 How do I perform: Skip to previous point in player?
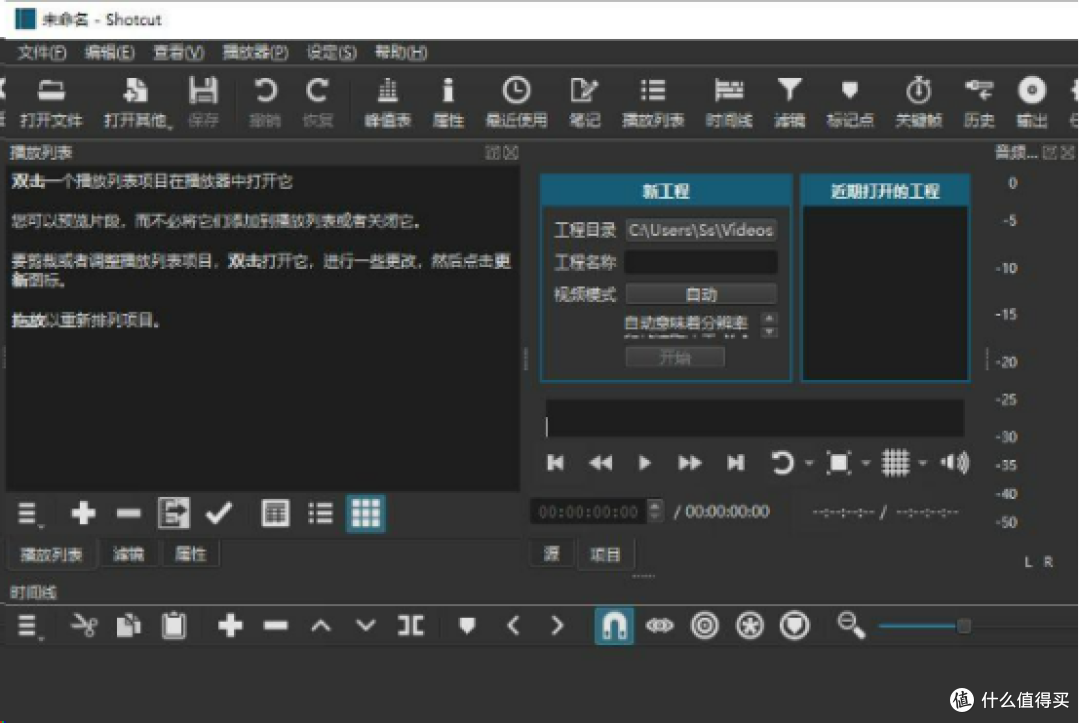tap(555, 463)
